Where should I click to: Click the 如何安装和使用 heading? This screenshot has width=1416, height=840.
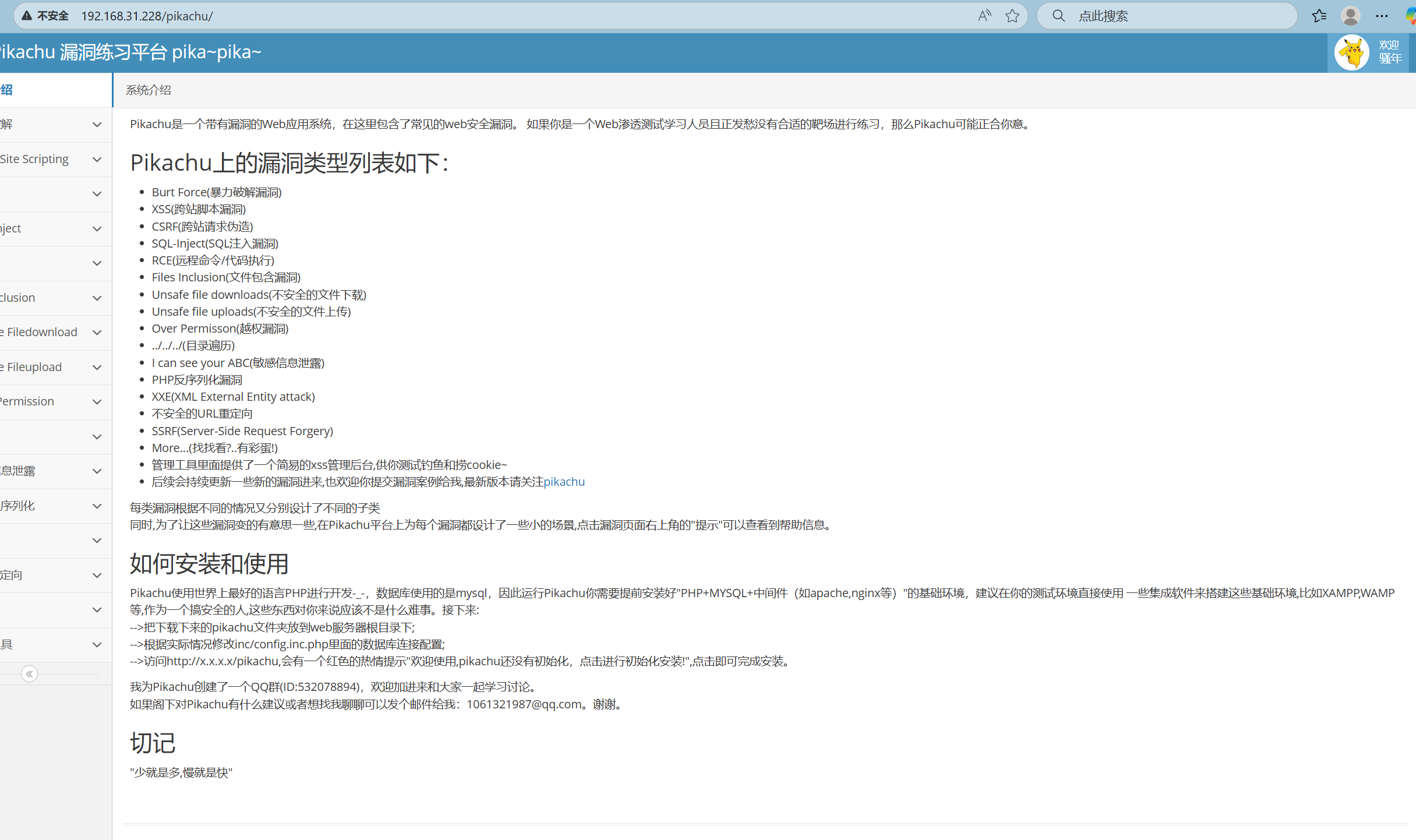click(209, 563)
